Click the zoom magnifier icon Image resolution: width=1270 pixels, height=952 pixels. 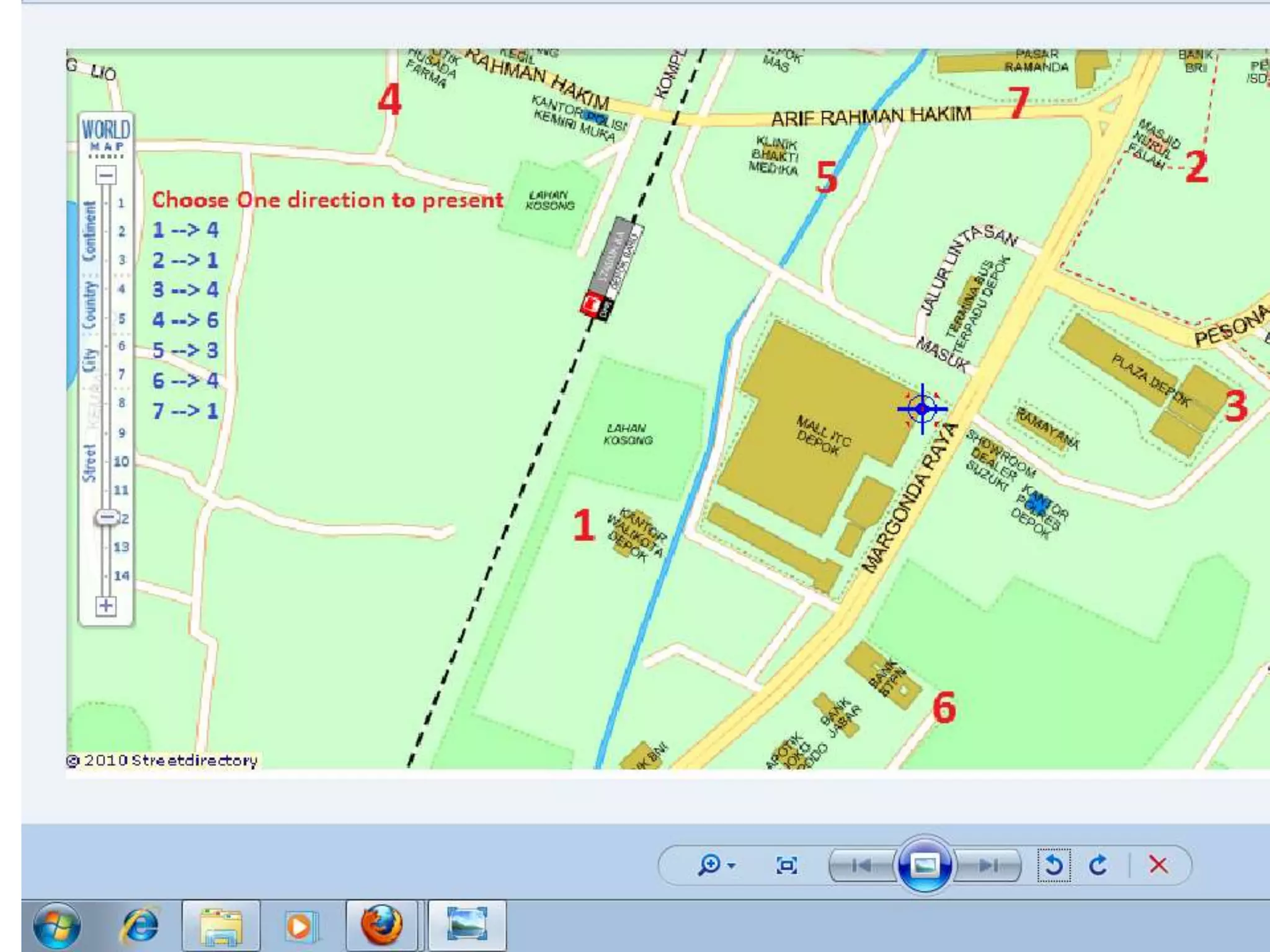click(x=709, y=865)
